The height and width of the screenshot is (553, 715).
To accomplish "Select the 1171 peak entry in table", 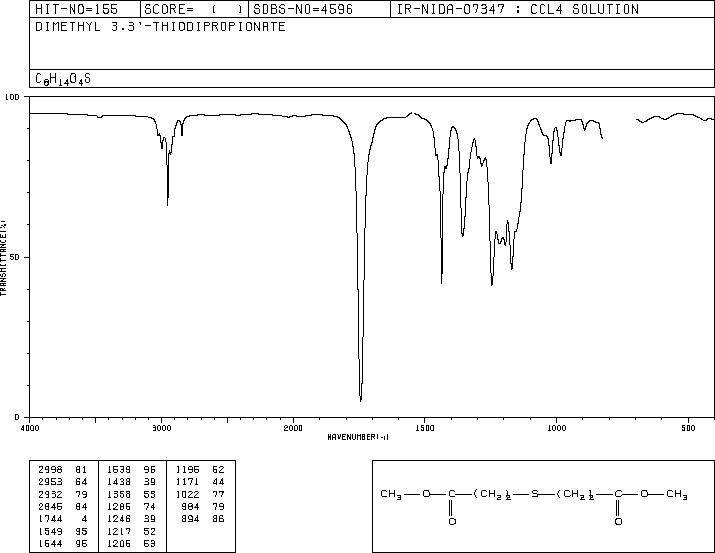I will coord(200,482).
